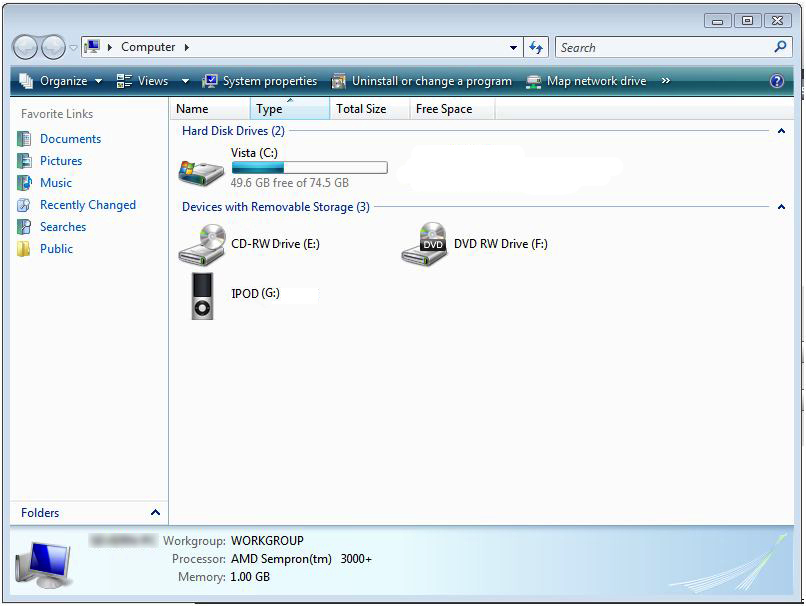This screenshot has height=606, width=806.
Task: Open the DVD RW Drive (F:) icon
Action: [424, 244]
